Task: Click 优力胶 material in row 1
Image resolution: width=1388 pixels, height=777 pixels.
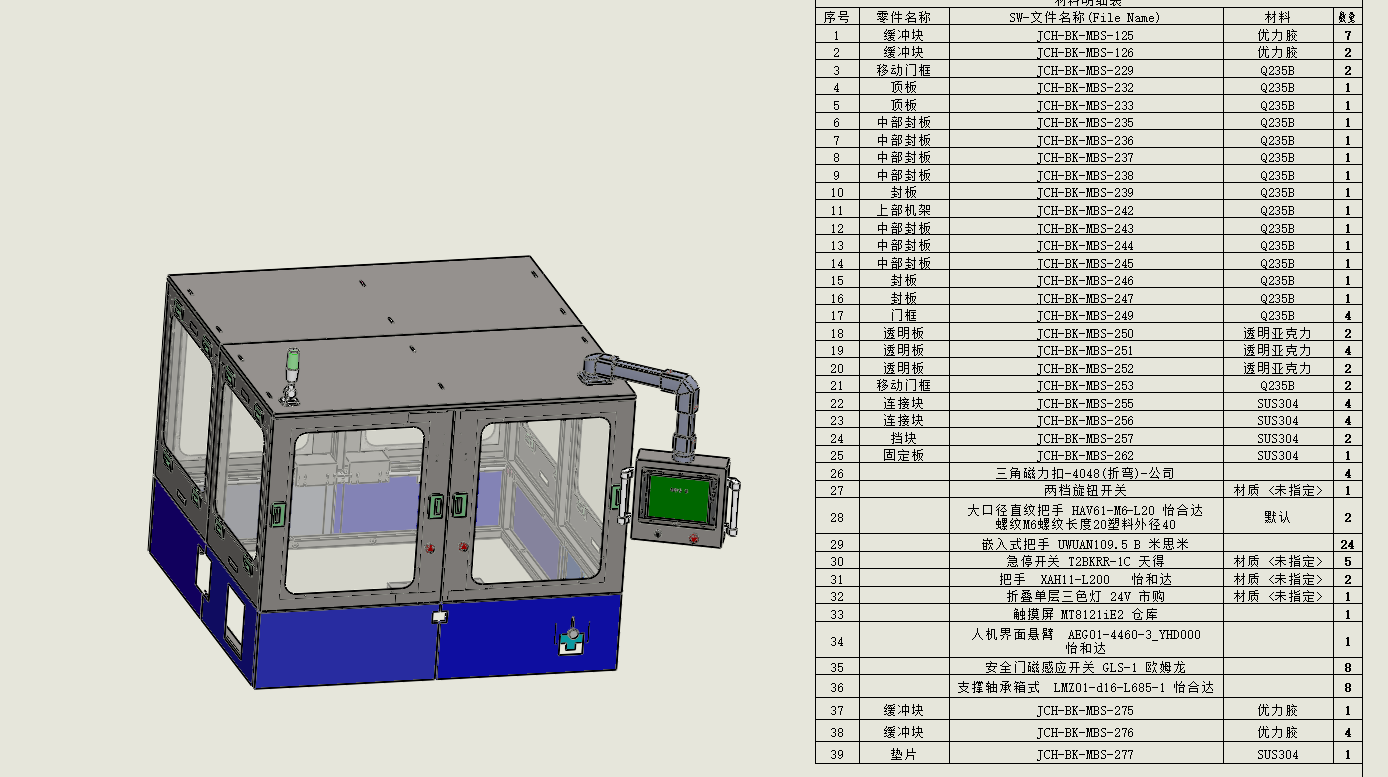Action: pos(1277,35)
